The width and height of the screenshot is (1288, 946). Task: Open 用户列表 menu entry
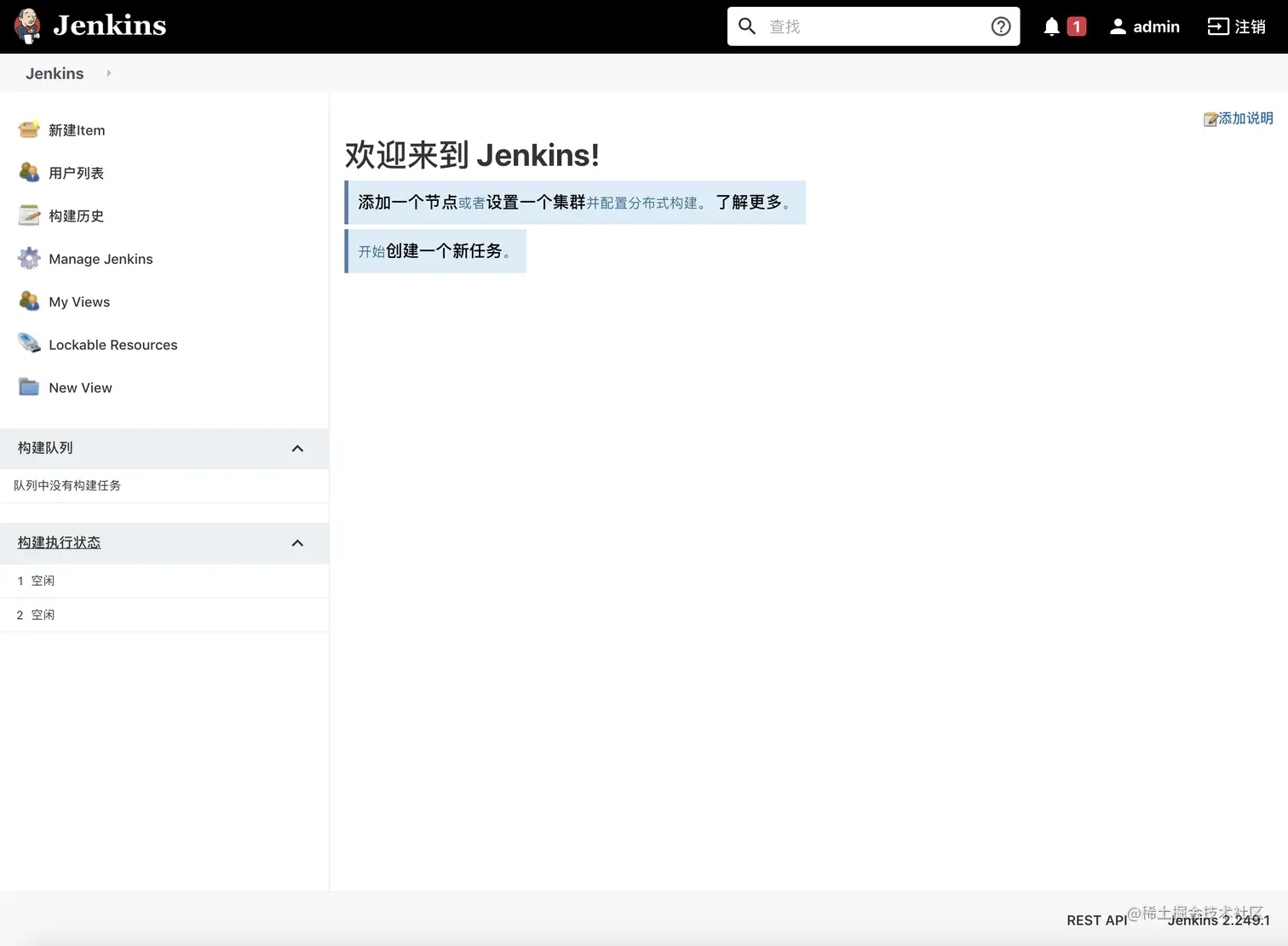[x=76, y=173]
